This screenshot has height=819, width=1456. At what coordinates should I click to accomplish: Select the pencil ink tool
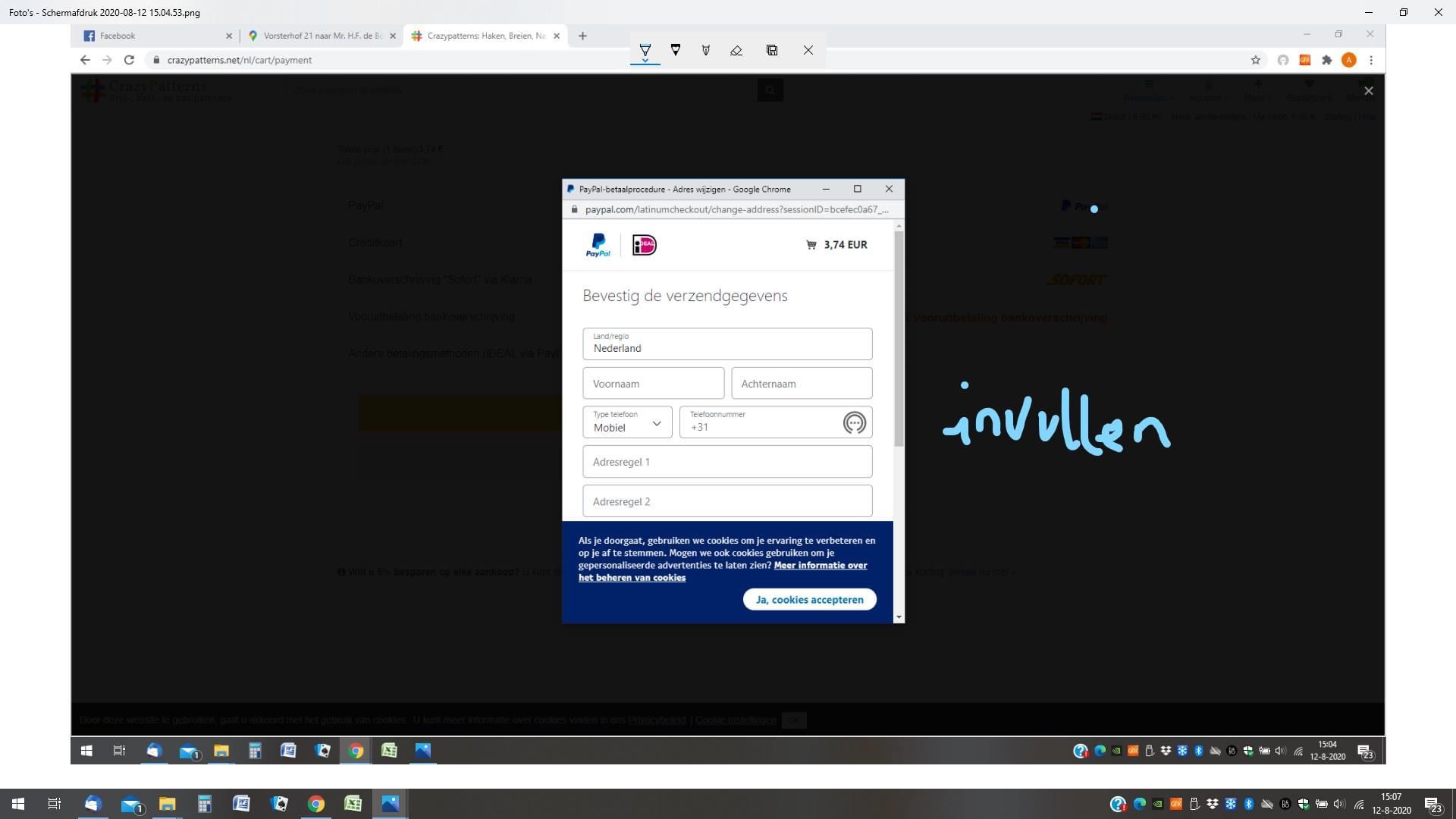pyautogui.click(x=675, y=50)
